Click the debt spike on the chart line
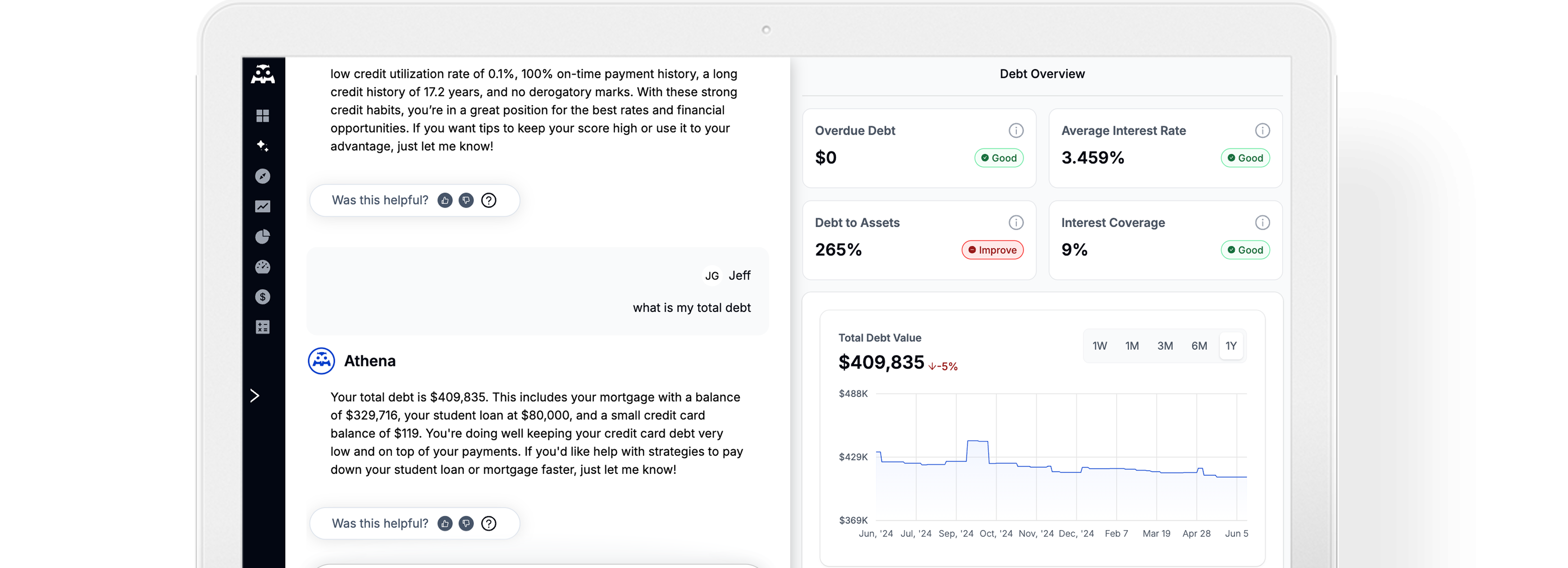 point(978,441)
